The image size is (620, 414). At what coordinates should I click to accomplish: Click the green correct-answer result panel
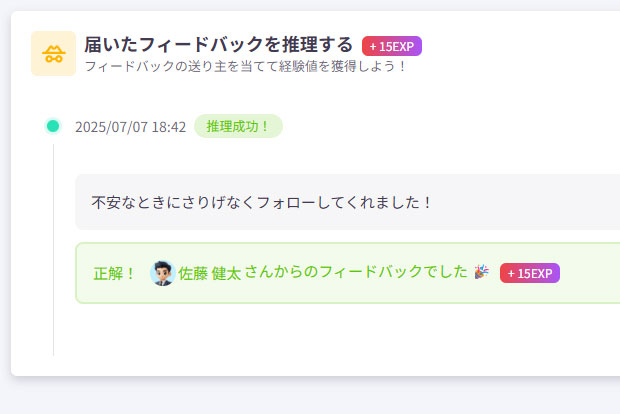348,273
